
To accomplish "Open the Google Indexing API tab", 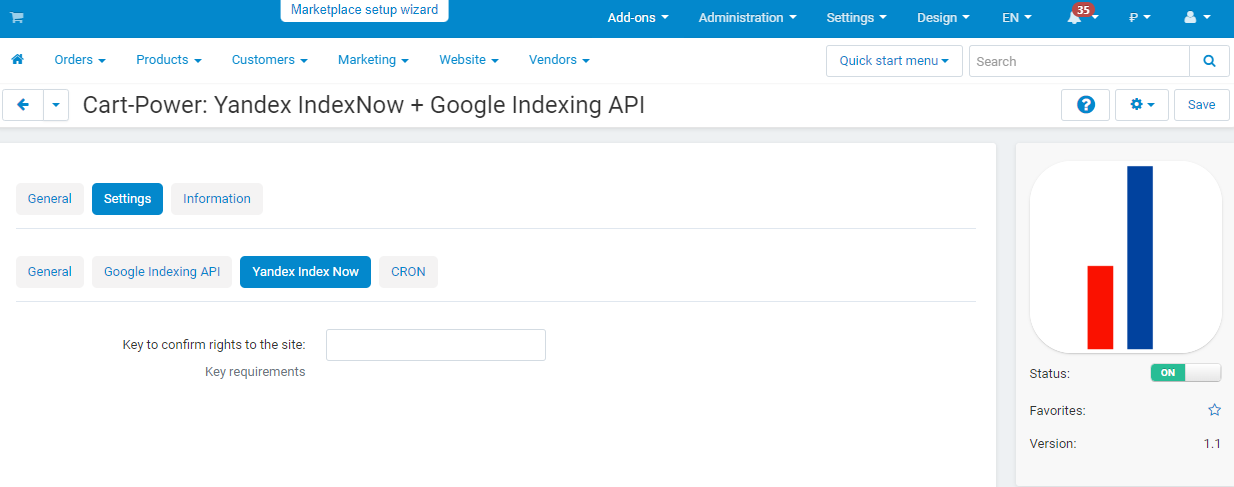I will tap(162, 272).
